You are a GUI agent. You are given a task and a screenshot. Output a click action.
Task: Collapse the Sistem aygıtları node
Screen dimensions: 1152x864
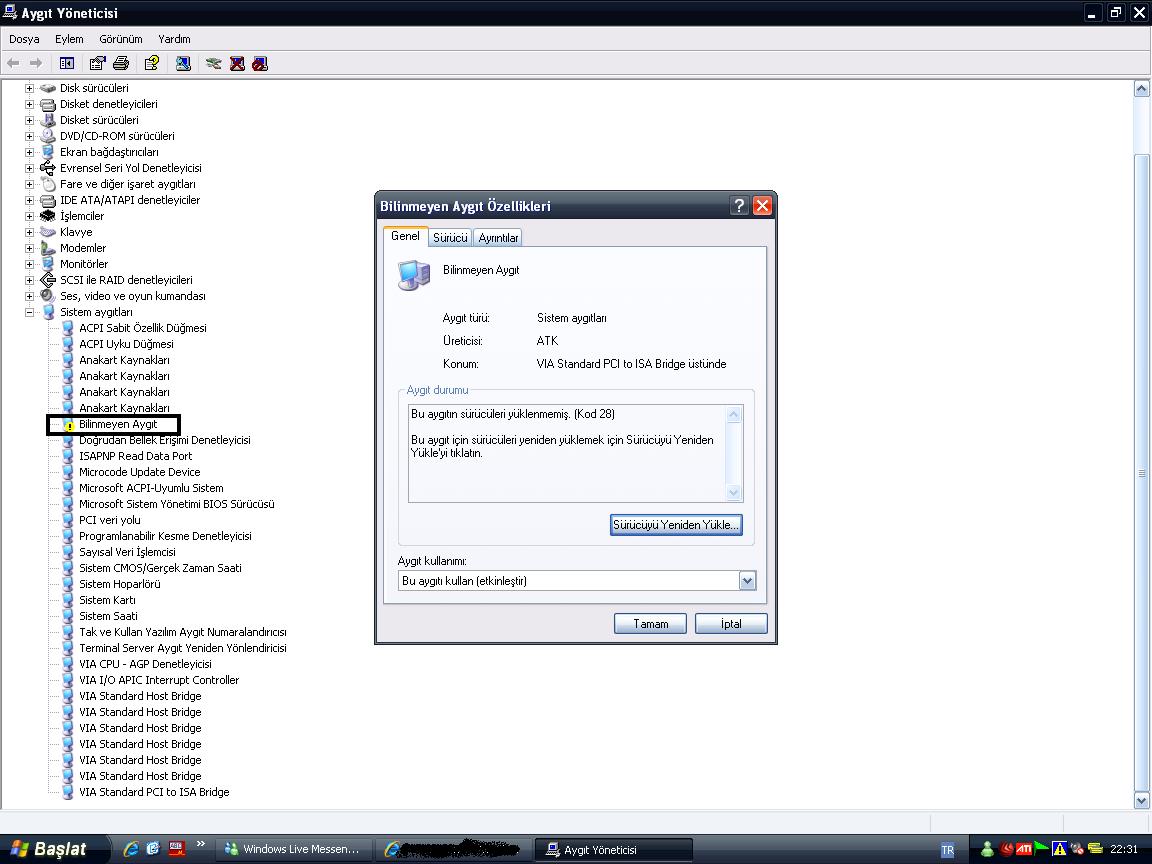[29, 312]
